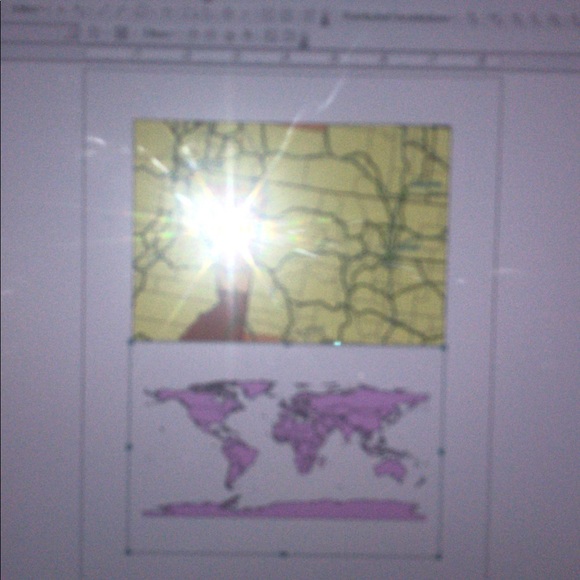Click first icon right of the wide combo box

coord(472,19)
